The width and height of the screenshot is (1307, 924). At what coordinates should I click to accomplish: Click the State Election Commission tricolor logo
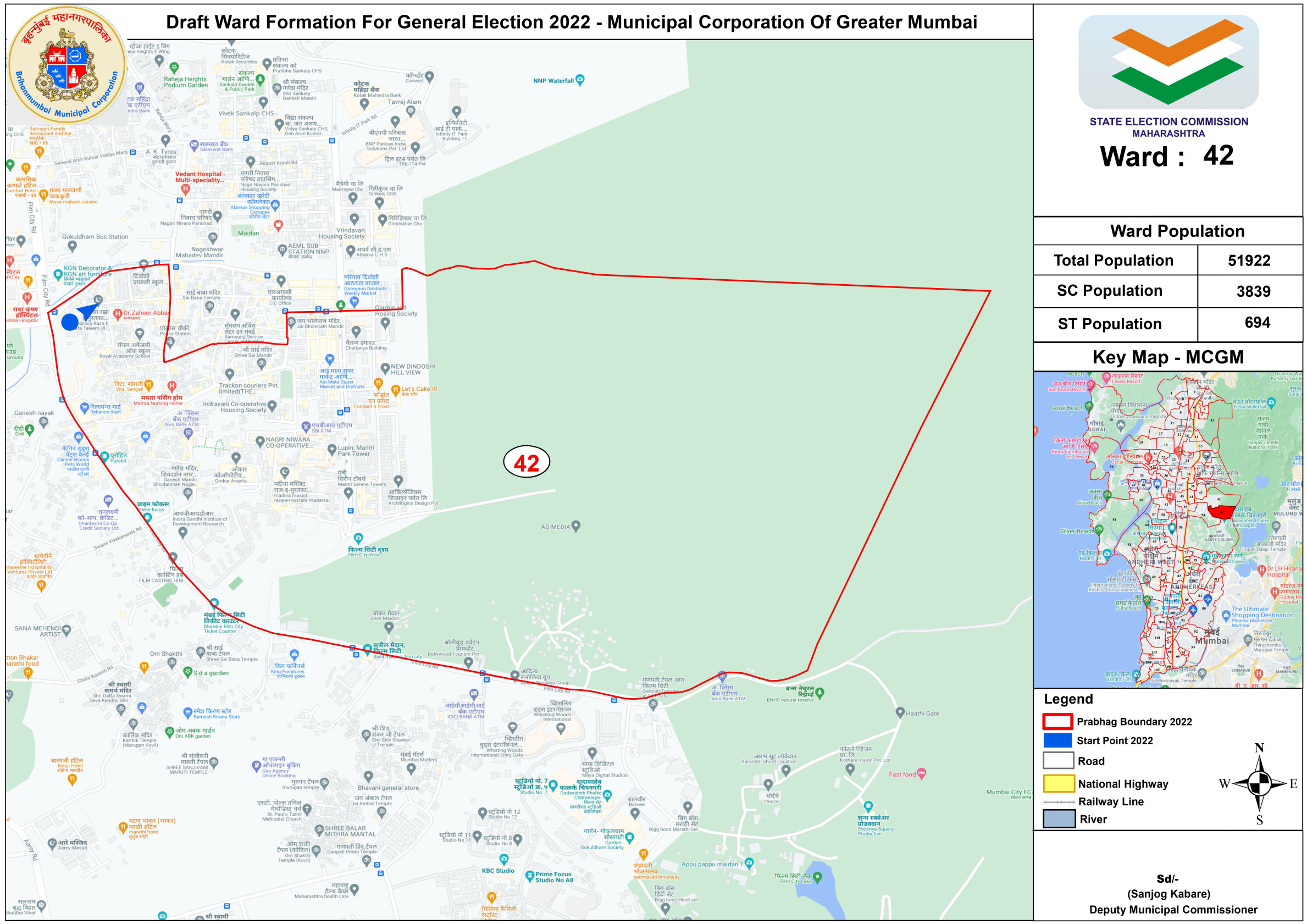pyautogui.click(x=1168, y=62)
